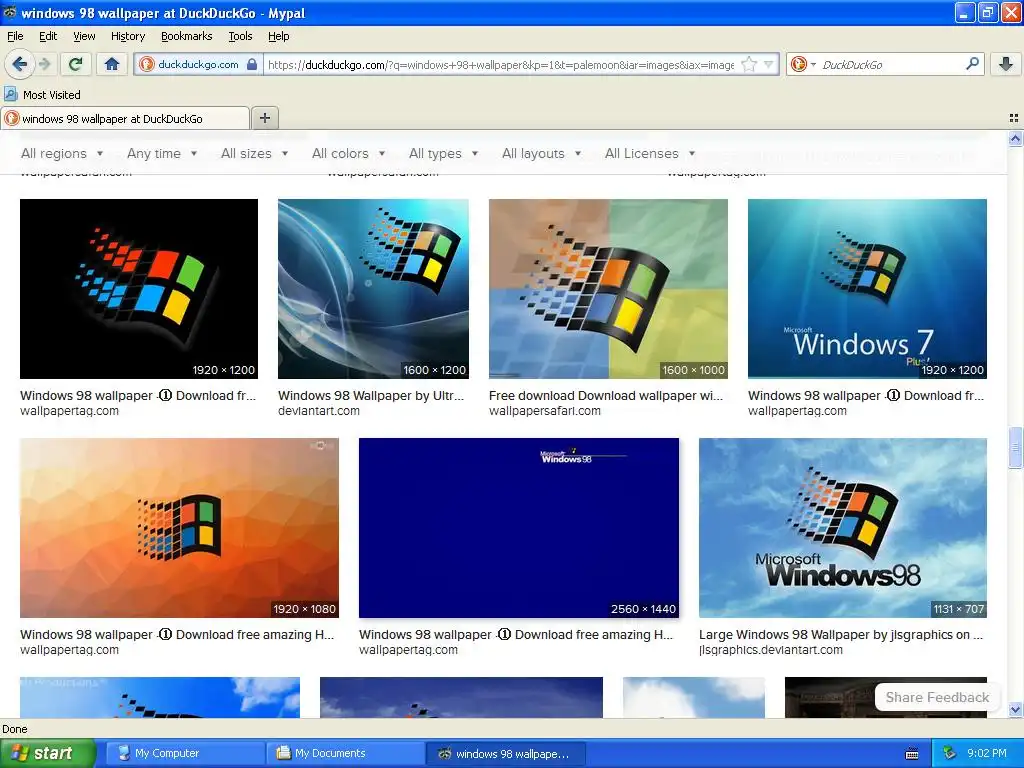Expand the Any time filter

(162, 153)
